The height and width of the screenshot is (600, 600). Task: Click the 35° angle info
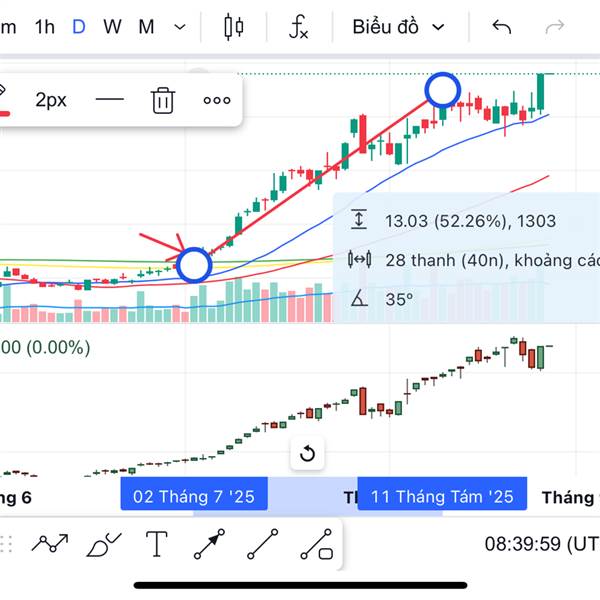[x=399, y=299]
